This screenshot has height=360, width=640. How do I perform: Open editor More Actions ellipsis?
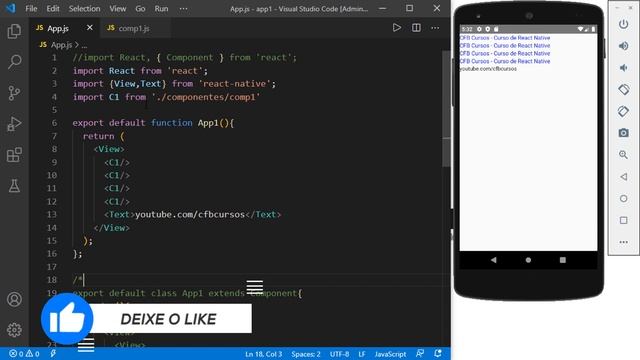tap(435, 28)
